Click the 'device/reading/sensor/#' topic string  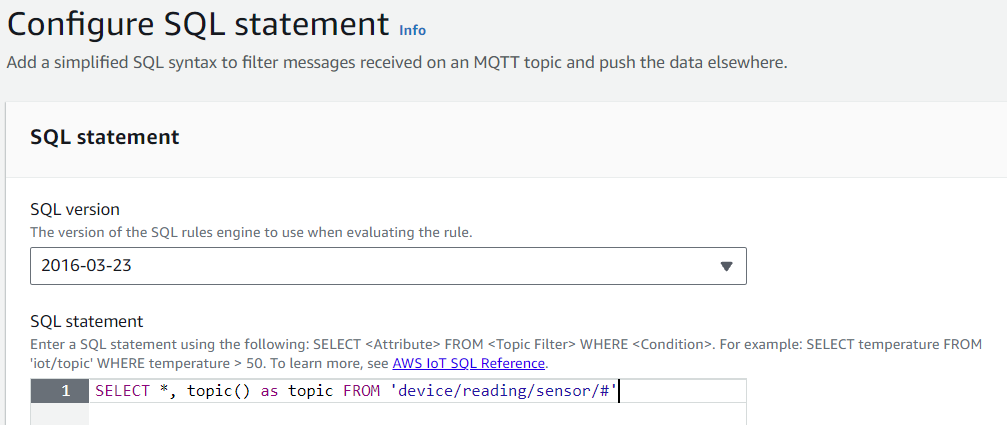(x=504, y=391)
